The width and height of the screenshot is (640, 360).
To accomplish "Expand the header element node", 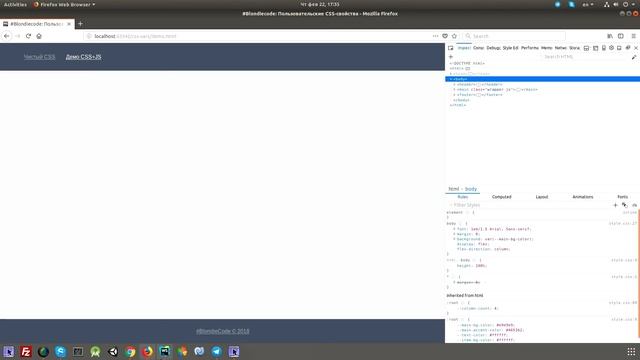I will 454,84.
